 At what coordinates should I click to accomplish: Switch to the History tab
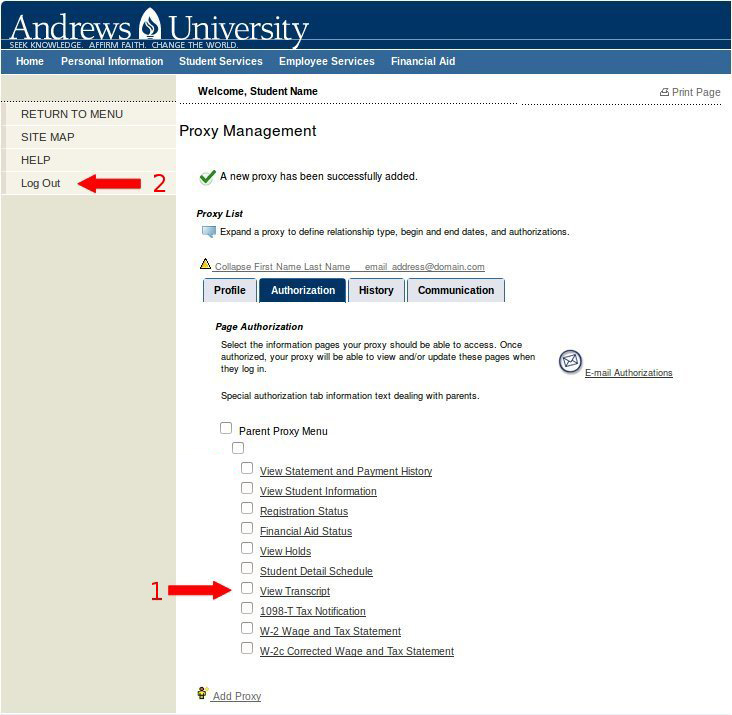pos(376,290)
